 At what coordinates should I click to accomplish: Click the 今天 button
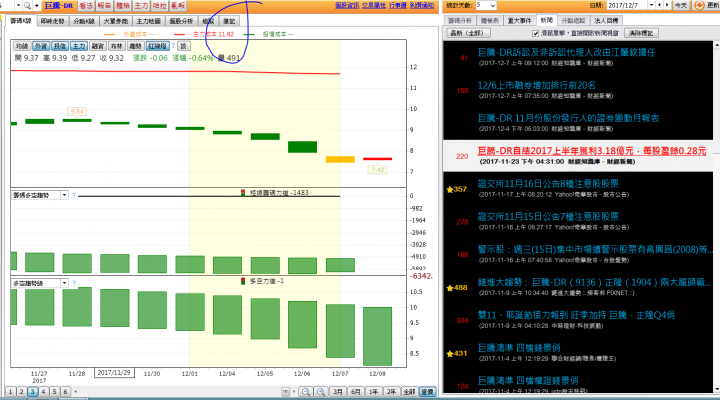coord(681,6)
